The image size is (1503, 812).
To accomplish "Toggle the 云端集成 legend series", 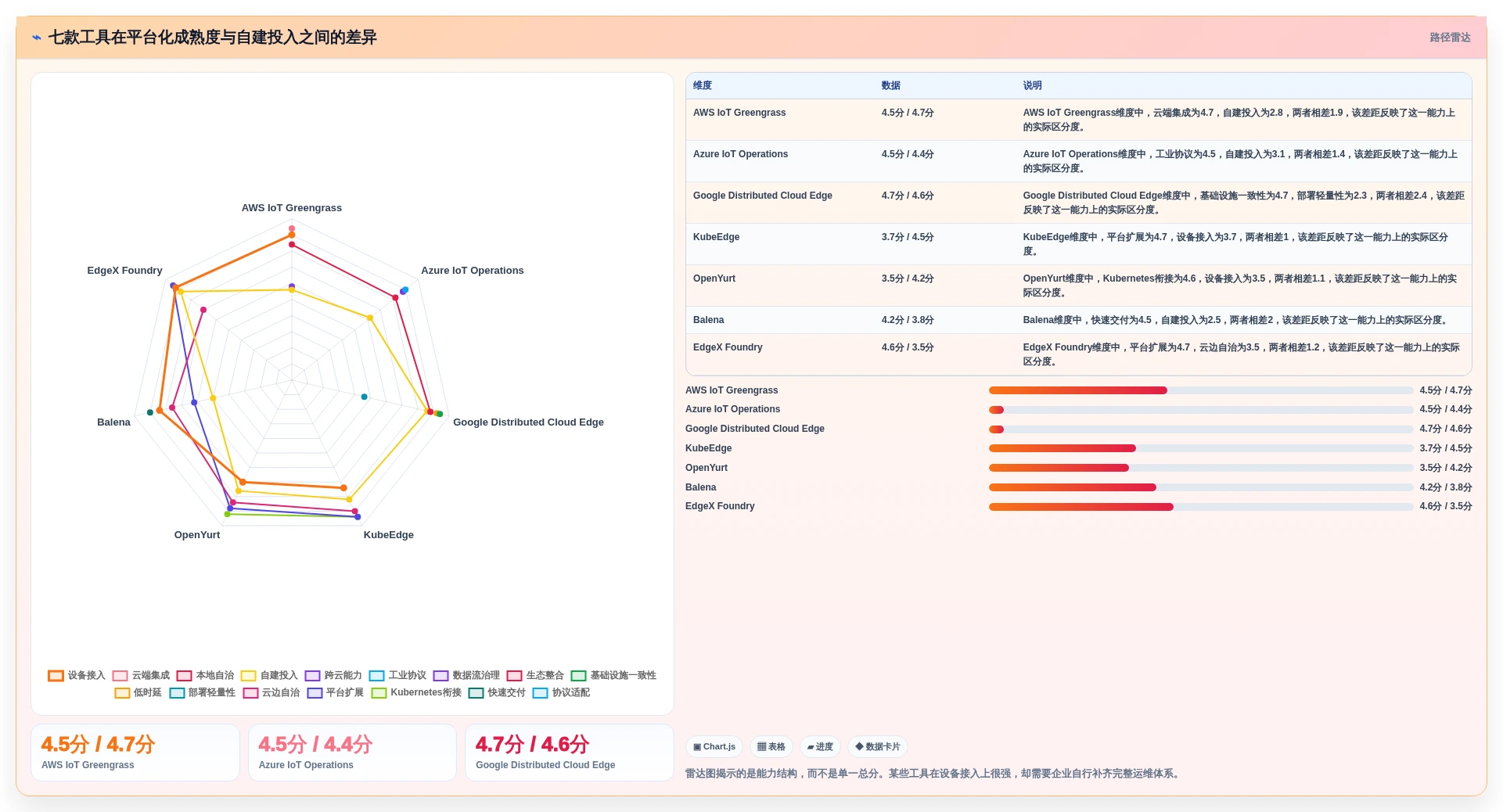I will [141, 675].
